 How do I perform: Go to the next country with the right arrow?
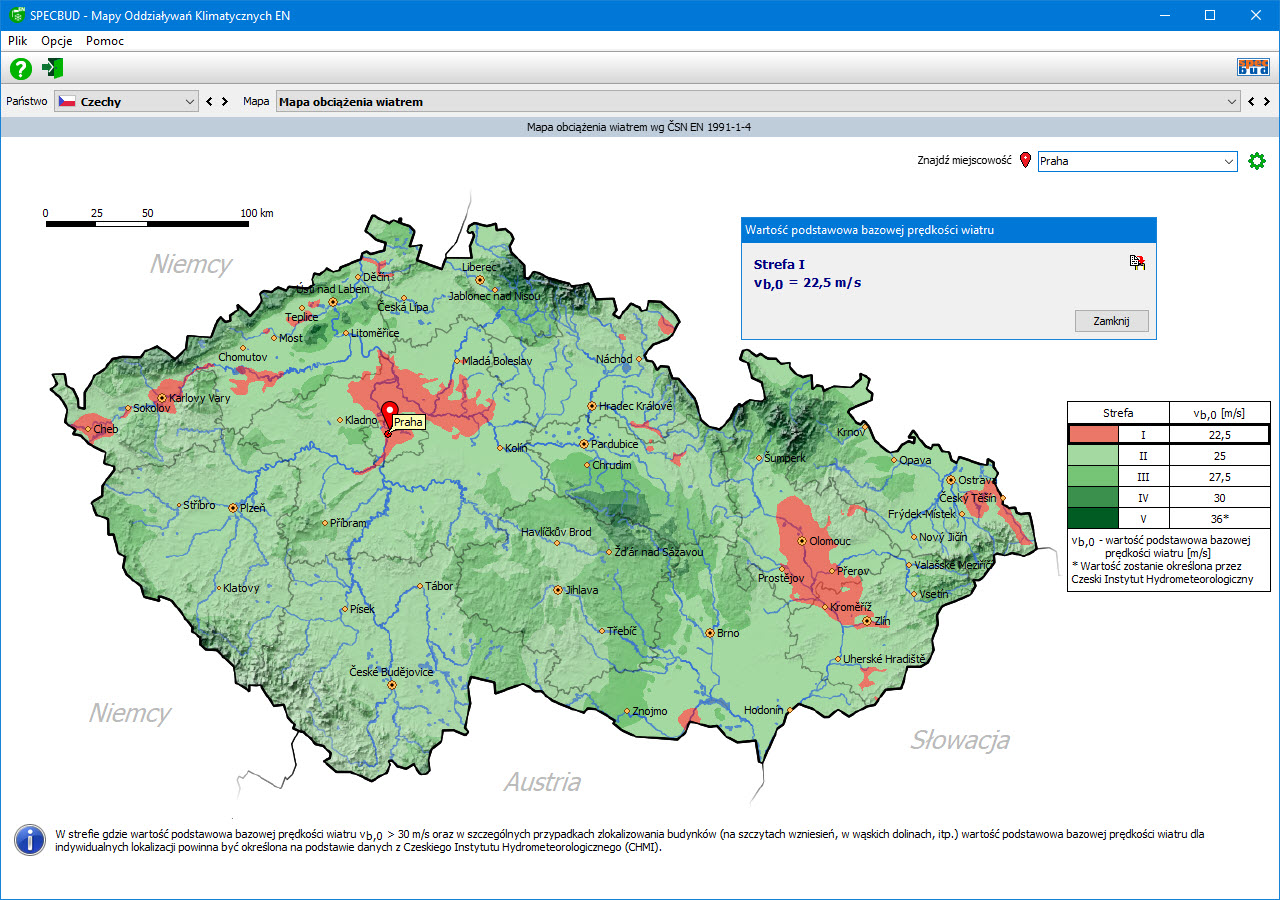(x=226, y=102)
